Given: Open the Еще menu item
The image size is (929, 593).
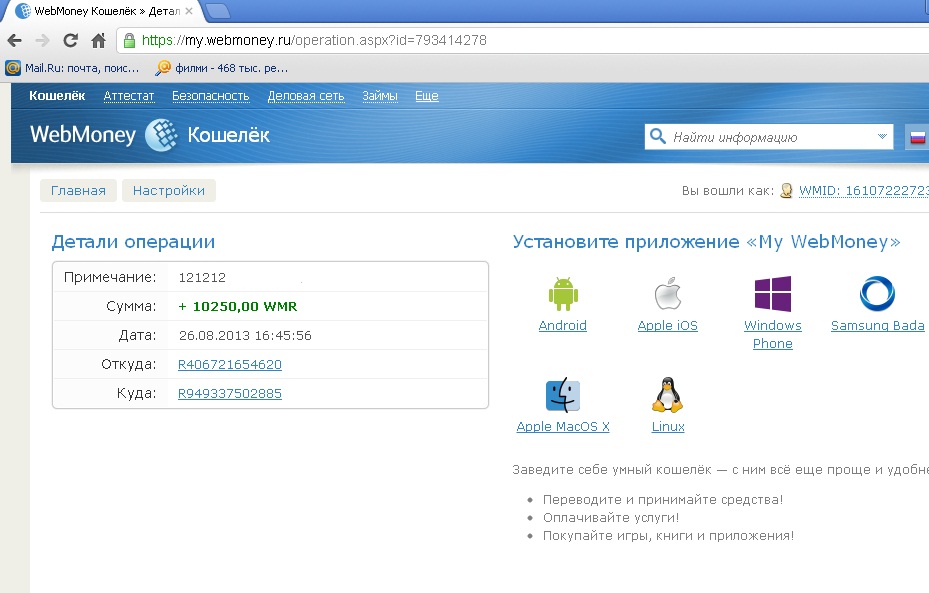Looking at the screenshot, I should coord(427,96).
